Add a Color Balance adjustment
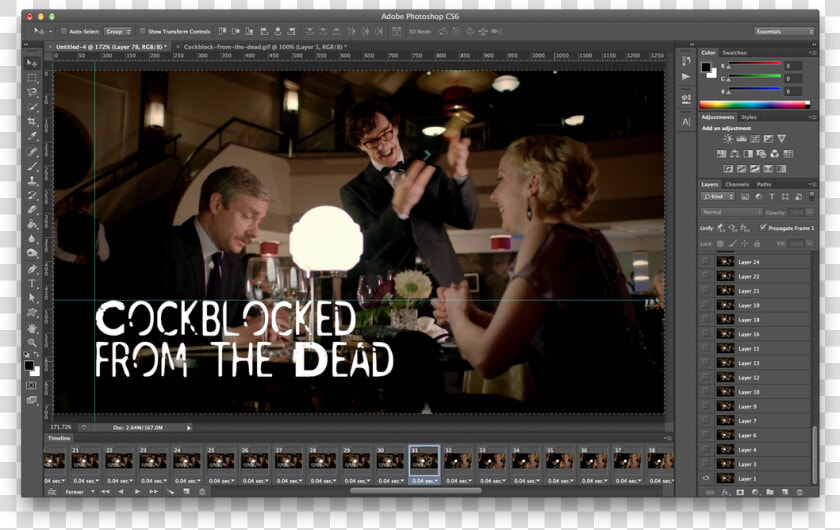The height and width of the screenshot is (530, 840). click(734, 154)
